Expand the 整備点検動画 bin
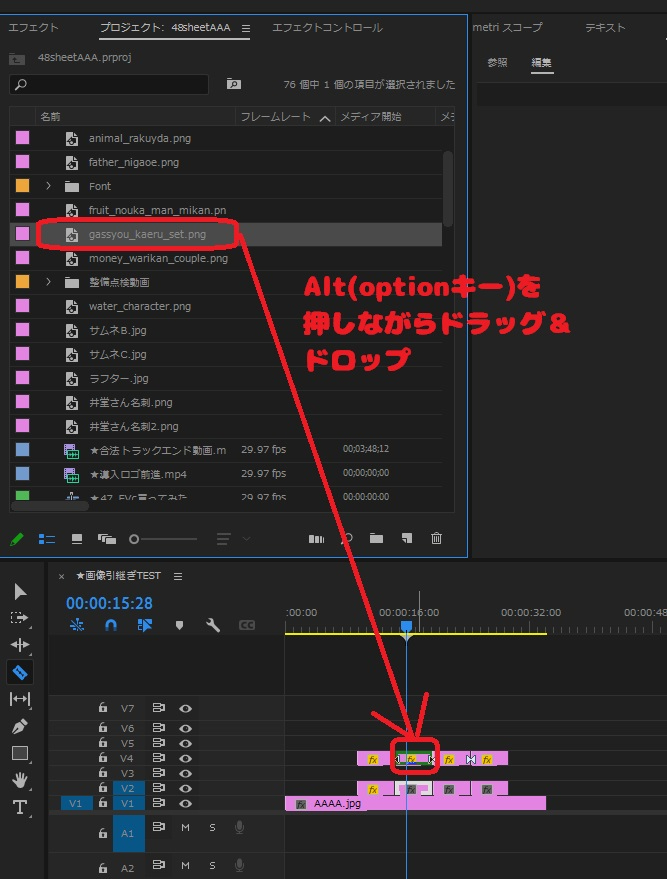 click(48, 281)
